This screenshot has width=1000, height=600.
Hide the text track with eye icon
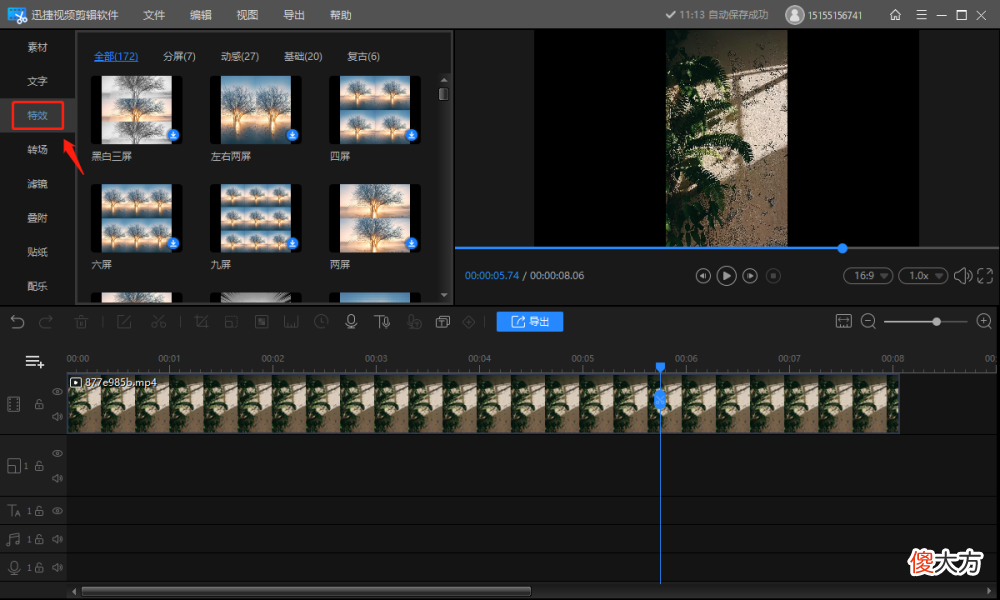click(x=57, y=511)
